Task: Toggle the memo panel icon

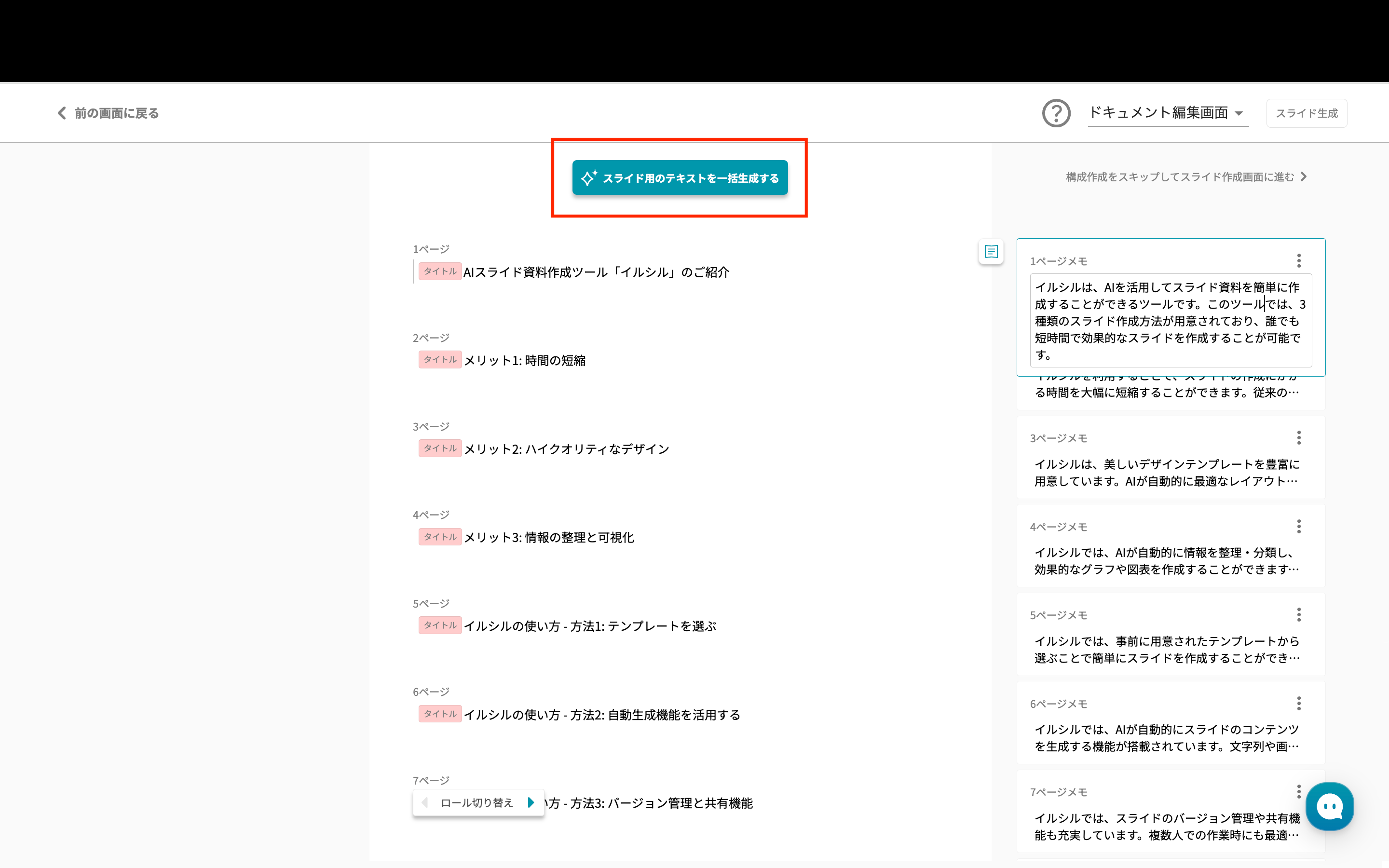Action: pos(991,251)
